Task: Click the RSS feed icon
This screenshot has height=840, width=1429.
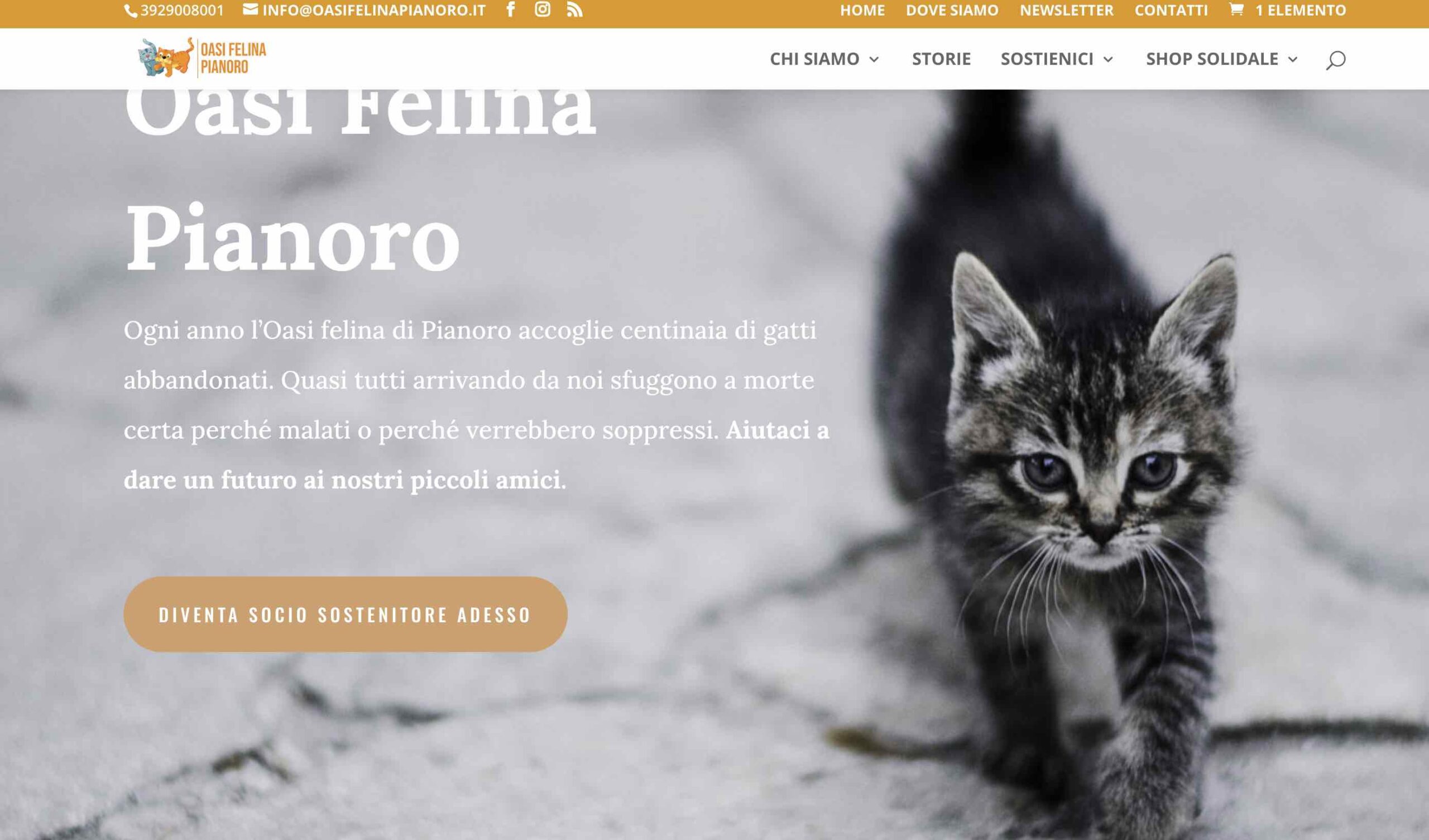Action: point(575,9)
